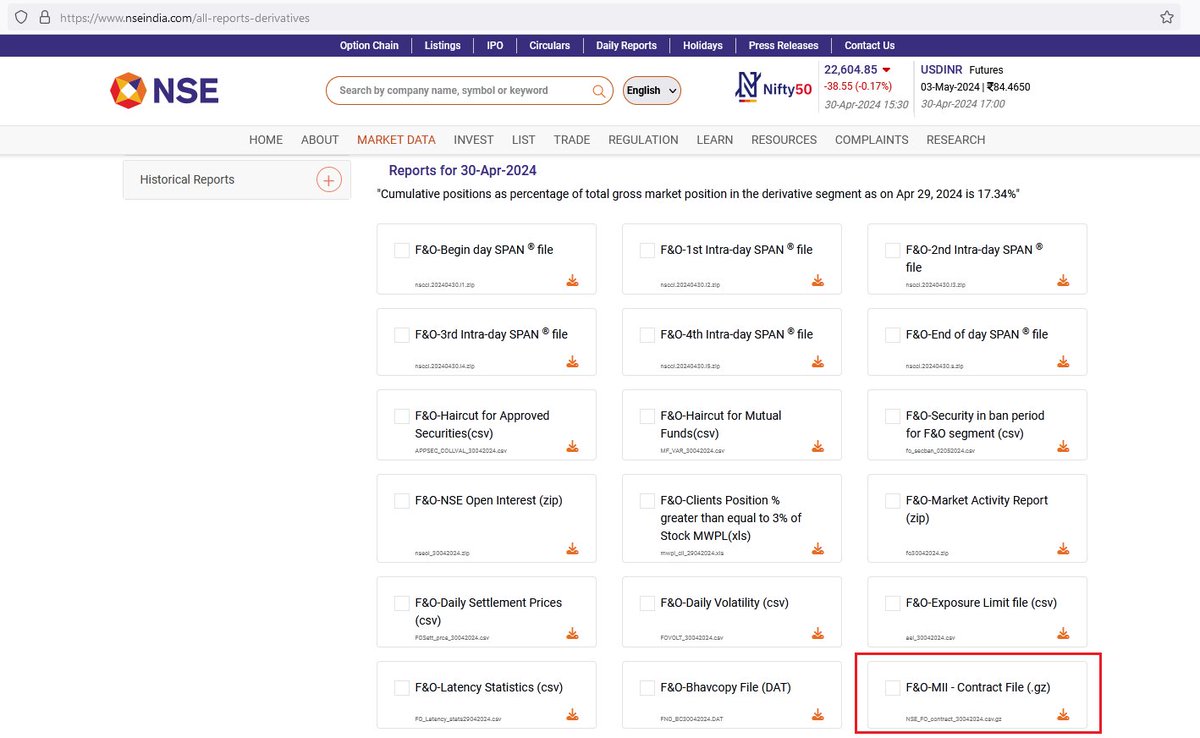
Task: Tick the F&O-2nd Intra-day SPAN checkbox
Action: click(892, 250)
